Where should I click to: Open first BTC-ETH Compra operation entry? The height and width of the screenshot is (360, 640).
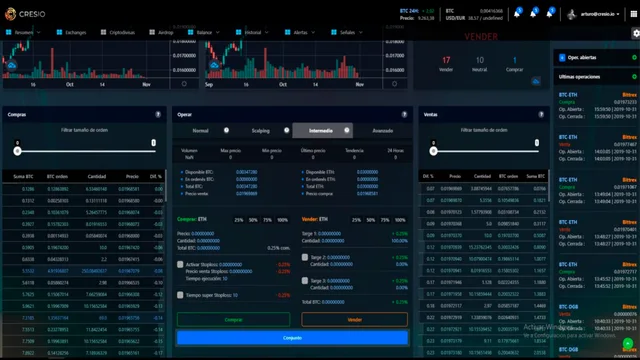(598, 105)
